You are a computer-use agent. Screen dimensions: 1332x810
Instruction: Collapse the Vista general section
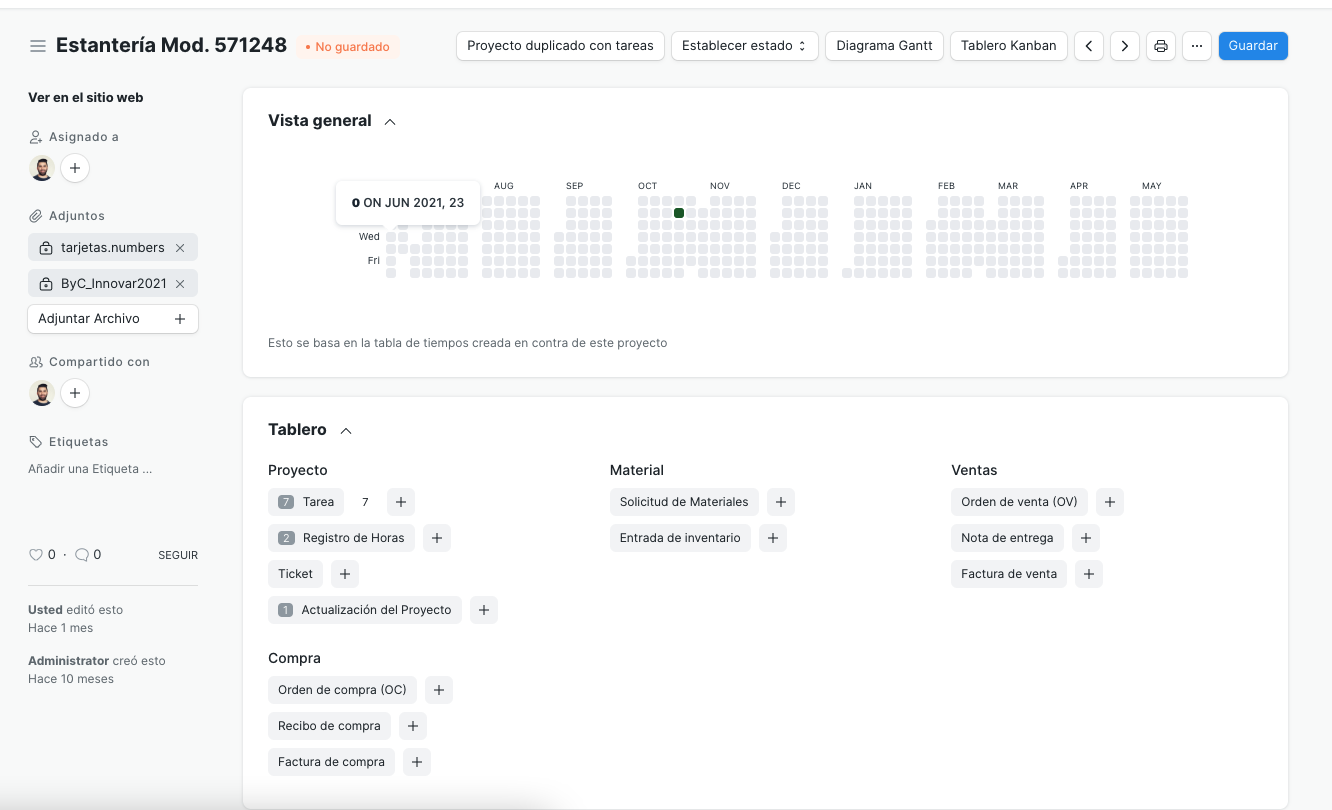click(x=390, y=121)
